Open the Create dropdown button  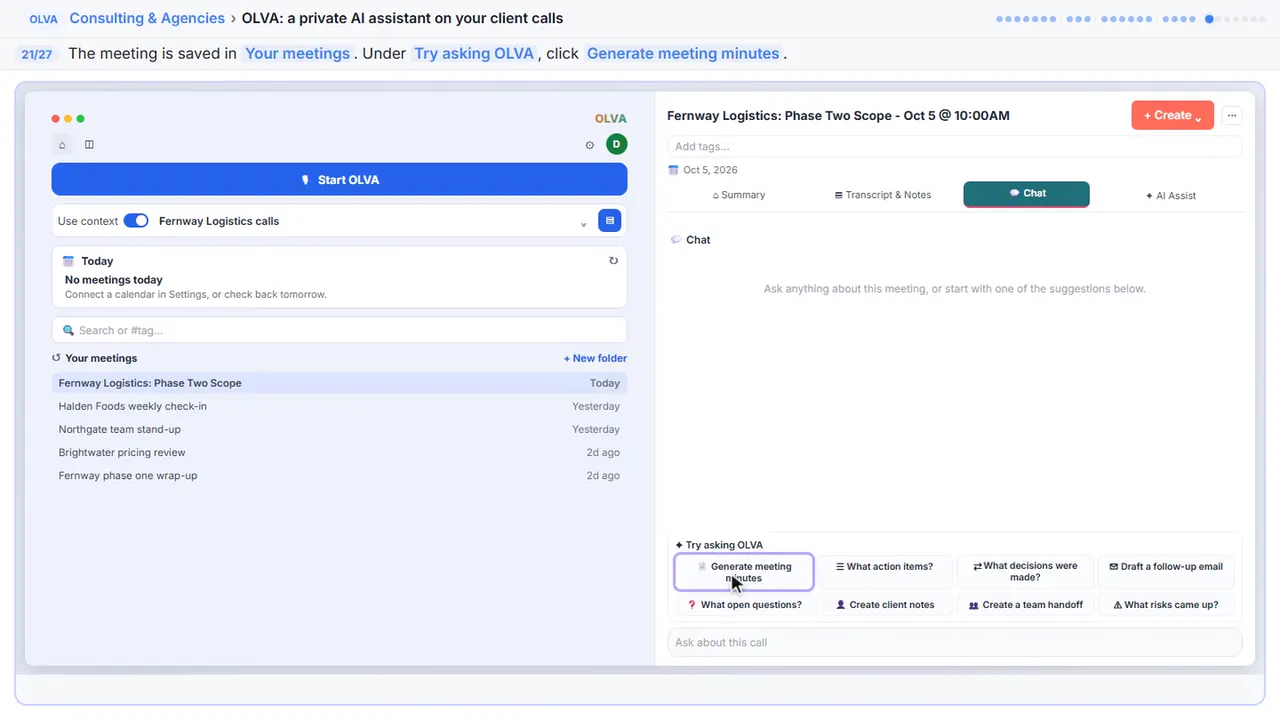click(x=1172, y=115)
